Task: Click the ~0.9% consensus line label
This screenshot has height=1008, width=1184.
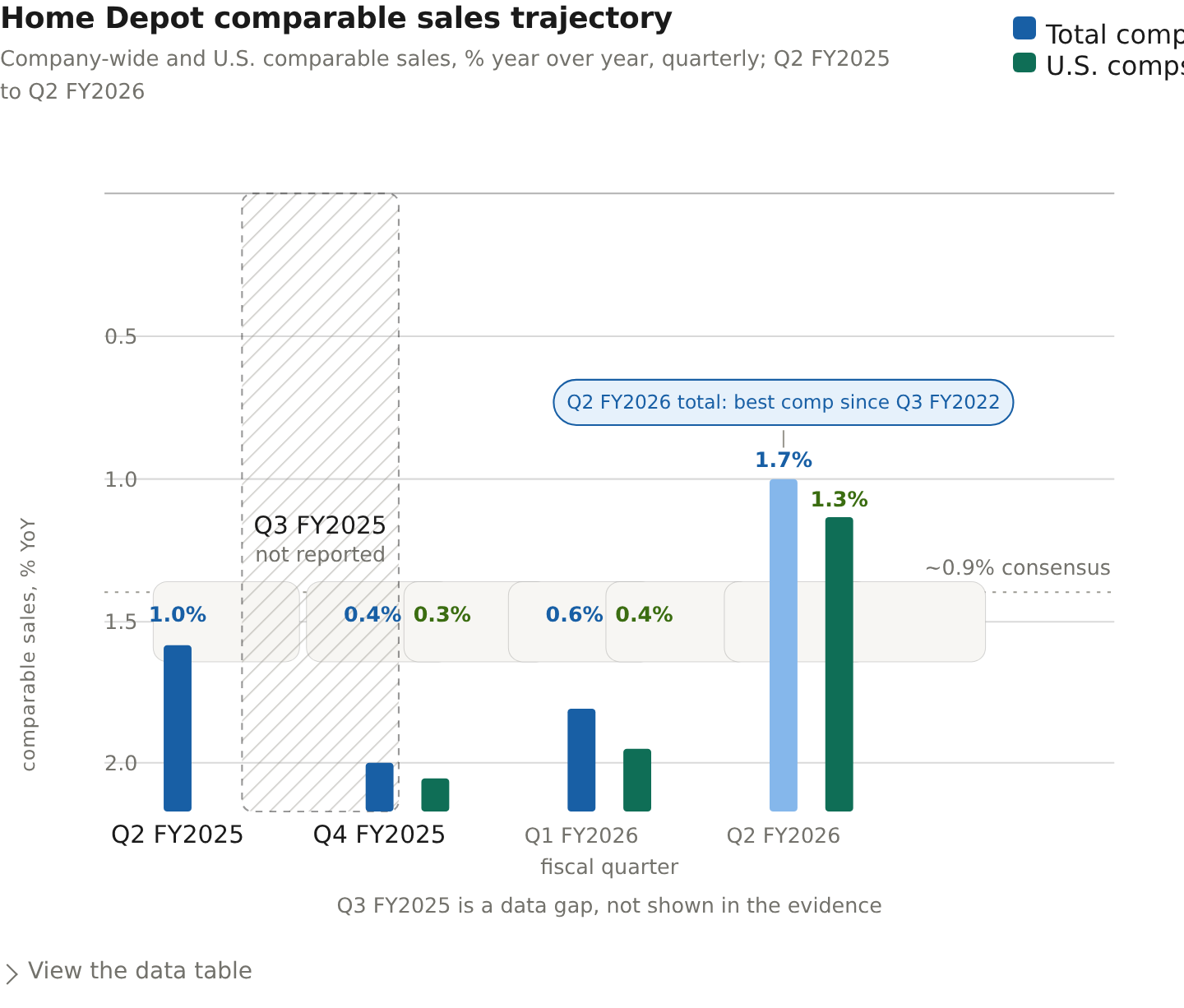Action: [x=1017, y=568]
